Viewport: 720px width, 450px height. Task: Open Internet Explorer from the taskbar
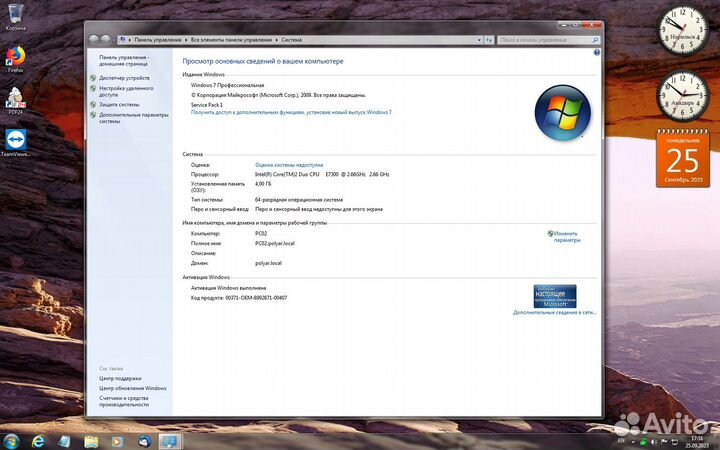[38, 442]
